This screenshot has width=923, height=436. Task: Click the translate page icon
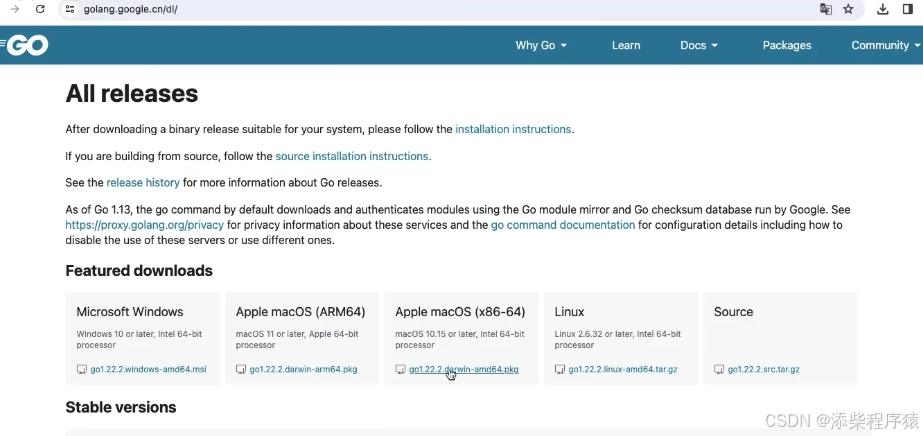click(x=826, y=9)
